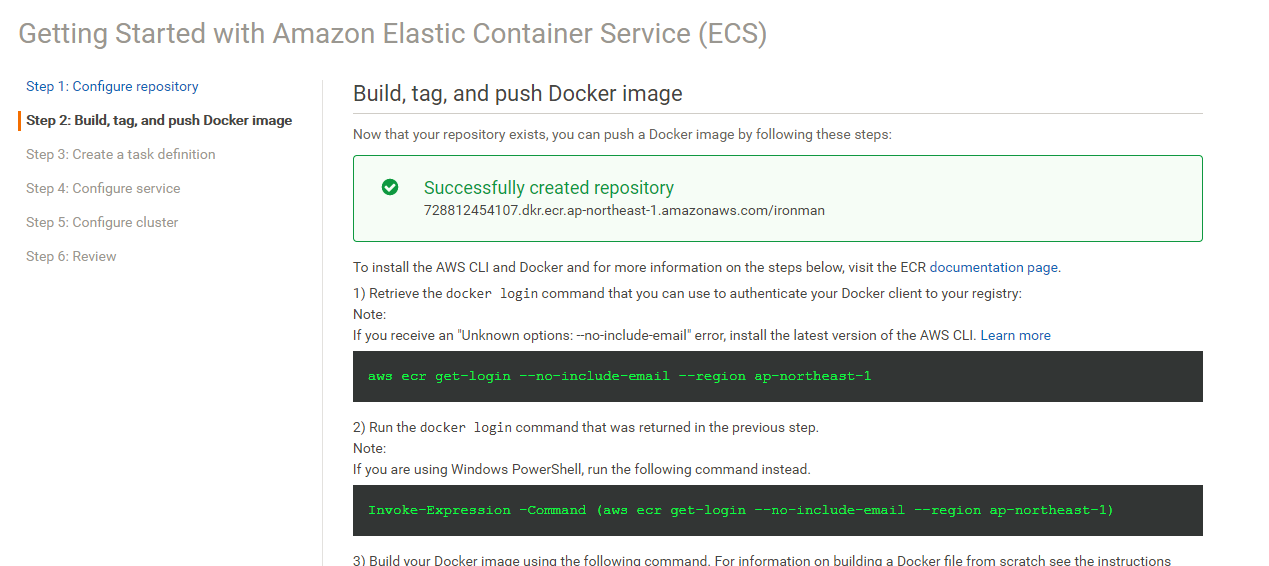Click the ironman repository URI text

tap(624, 211)
